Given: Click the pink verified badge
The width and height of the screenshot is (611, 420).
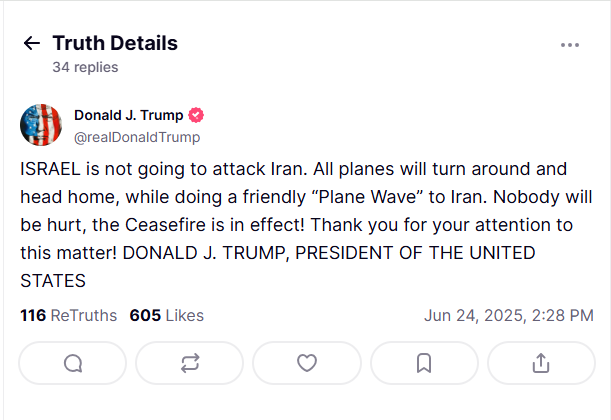Looking at the screenshot, I should coord(196,115).
